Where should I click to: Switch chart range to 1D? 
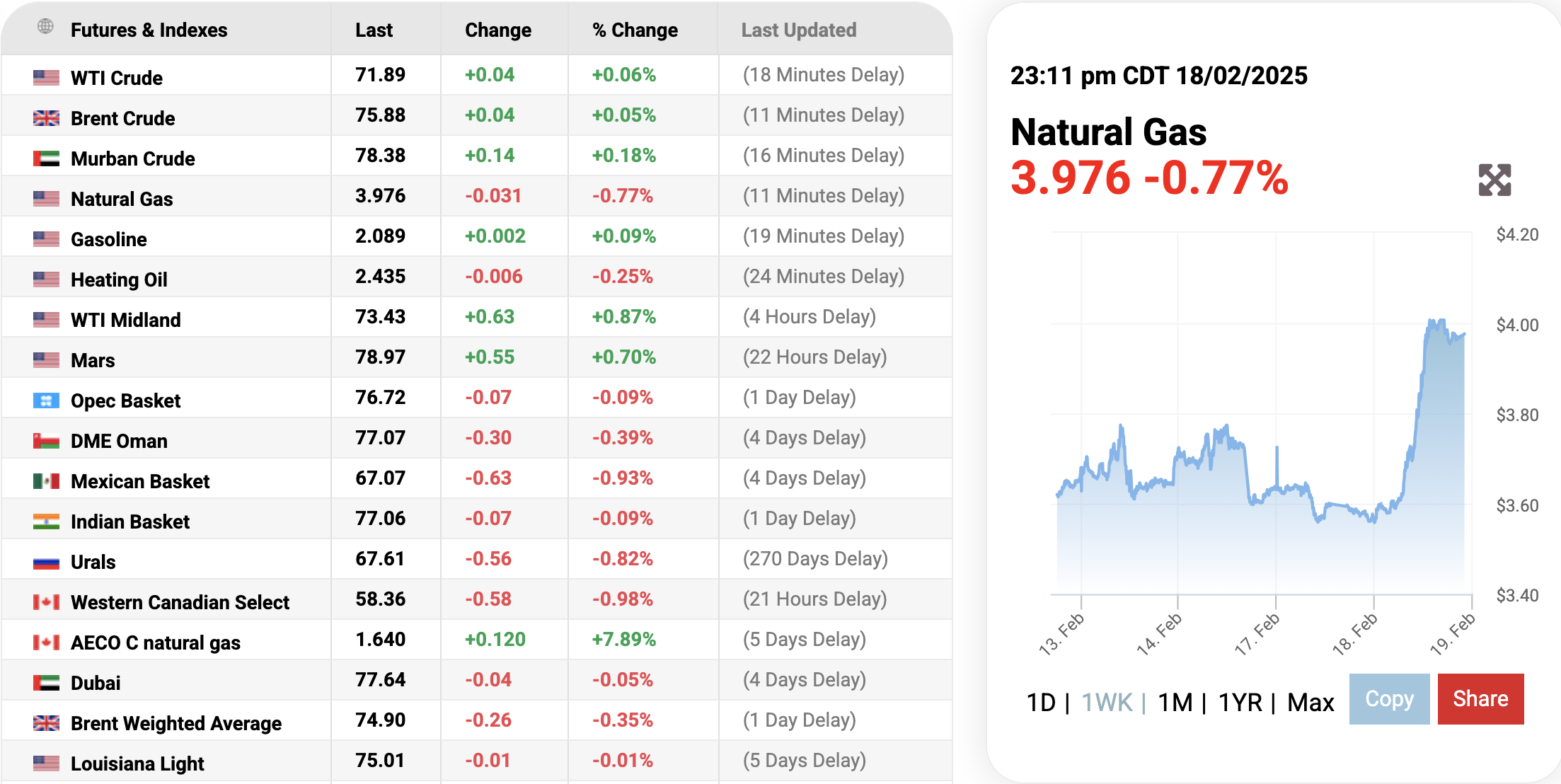(x=1041, y=703)
